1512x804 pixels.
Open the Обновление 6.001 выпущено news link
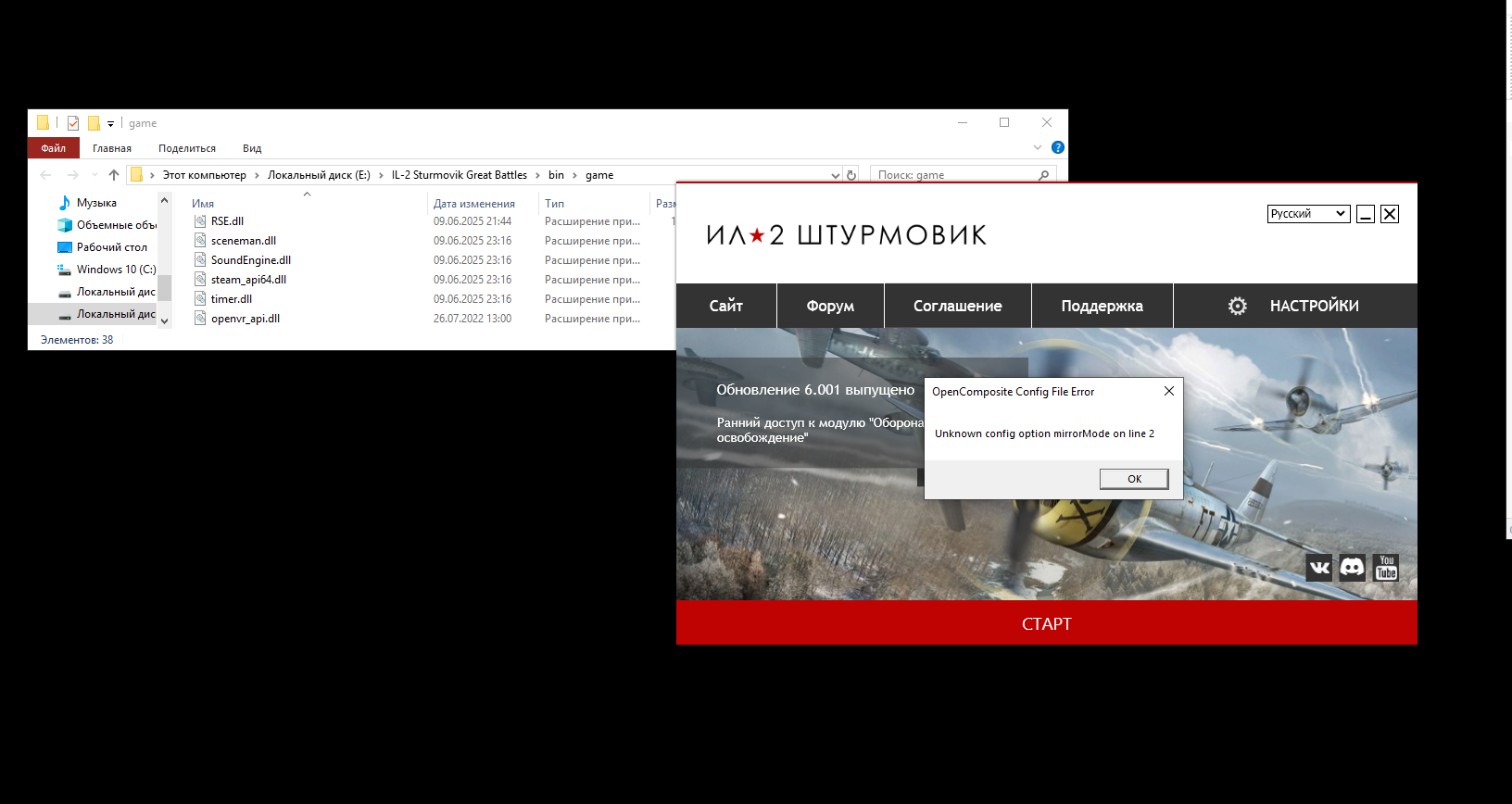pyautogui.click(x=815, y=390)
